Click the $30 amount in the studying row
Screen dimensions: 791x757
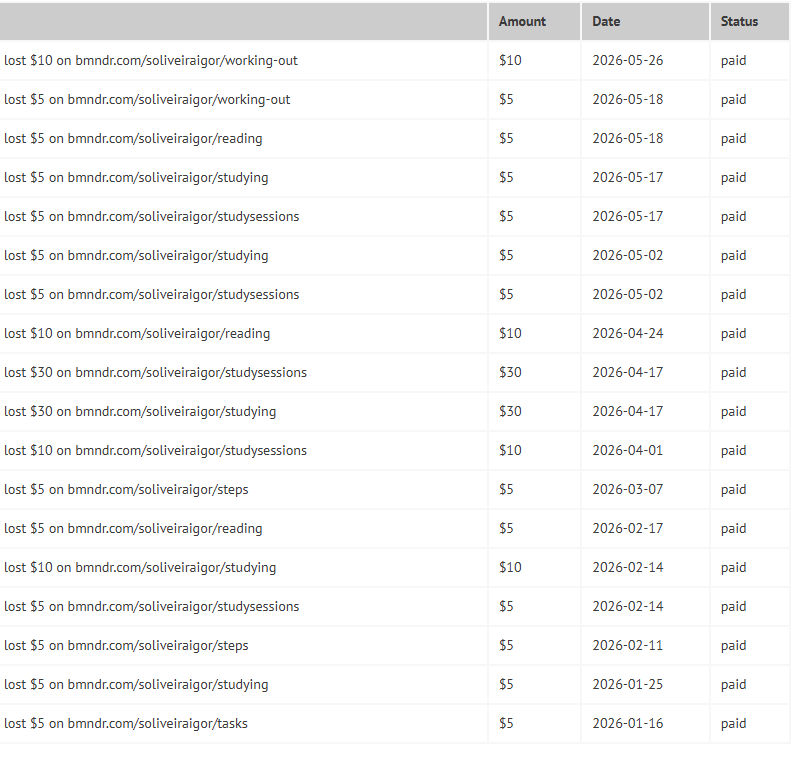point(510,412)
